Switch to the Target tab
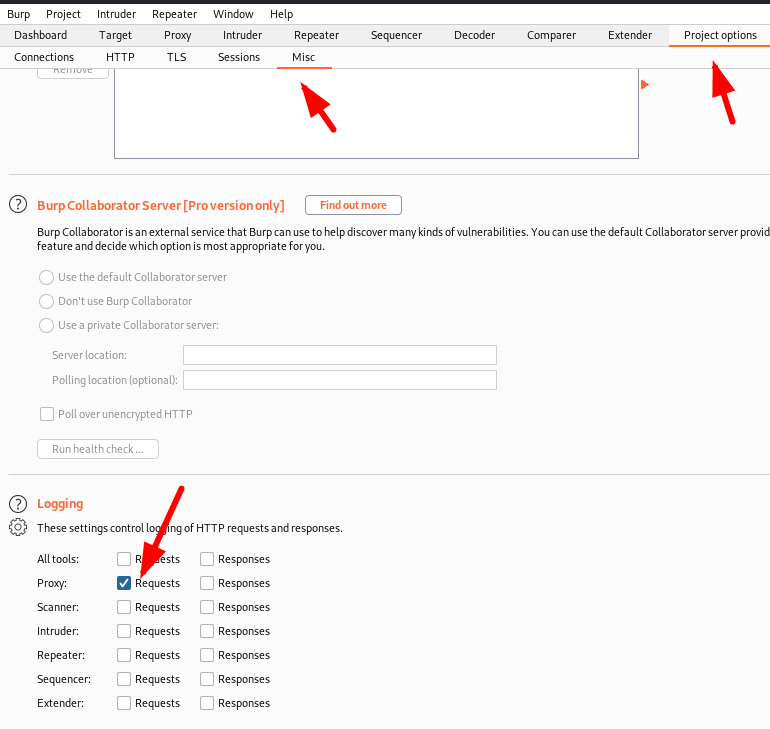The width and height of the screenshot is (770, 729). coord(115,35)
